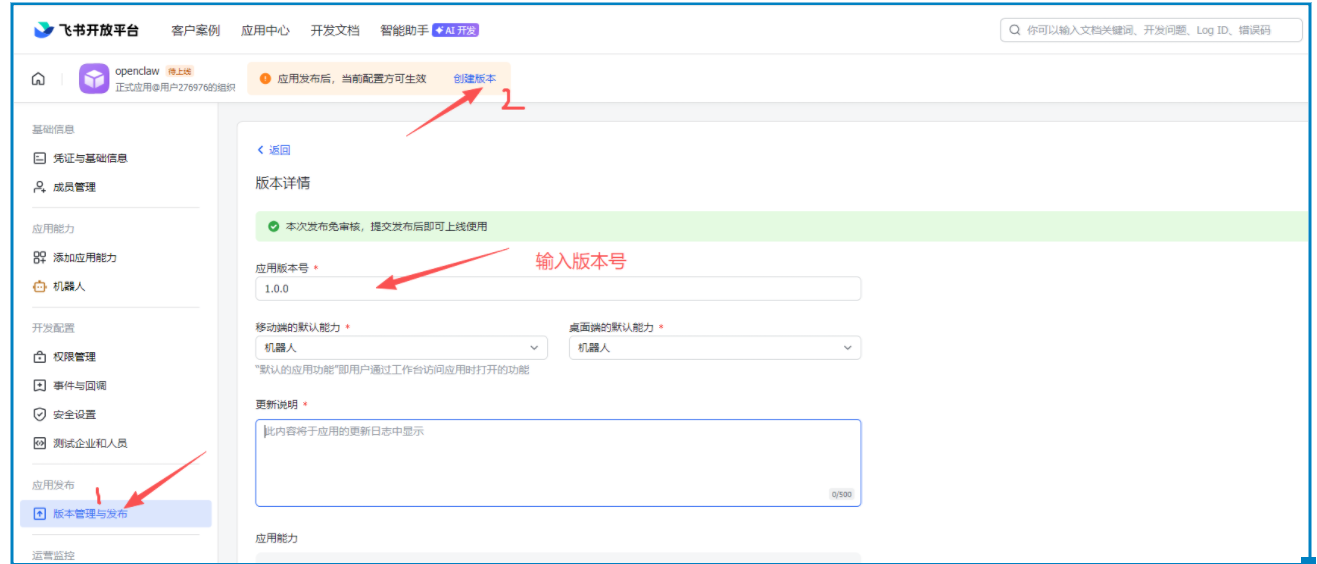
Task: Click the 安全设置 shield icon
Action: (40, 414)
